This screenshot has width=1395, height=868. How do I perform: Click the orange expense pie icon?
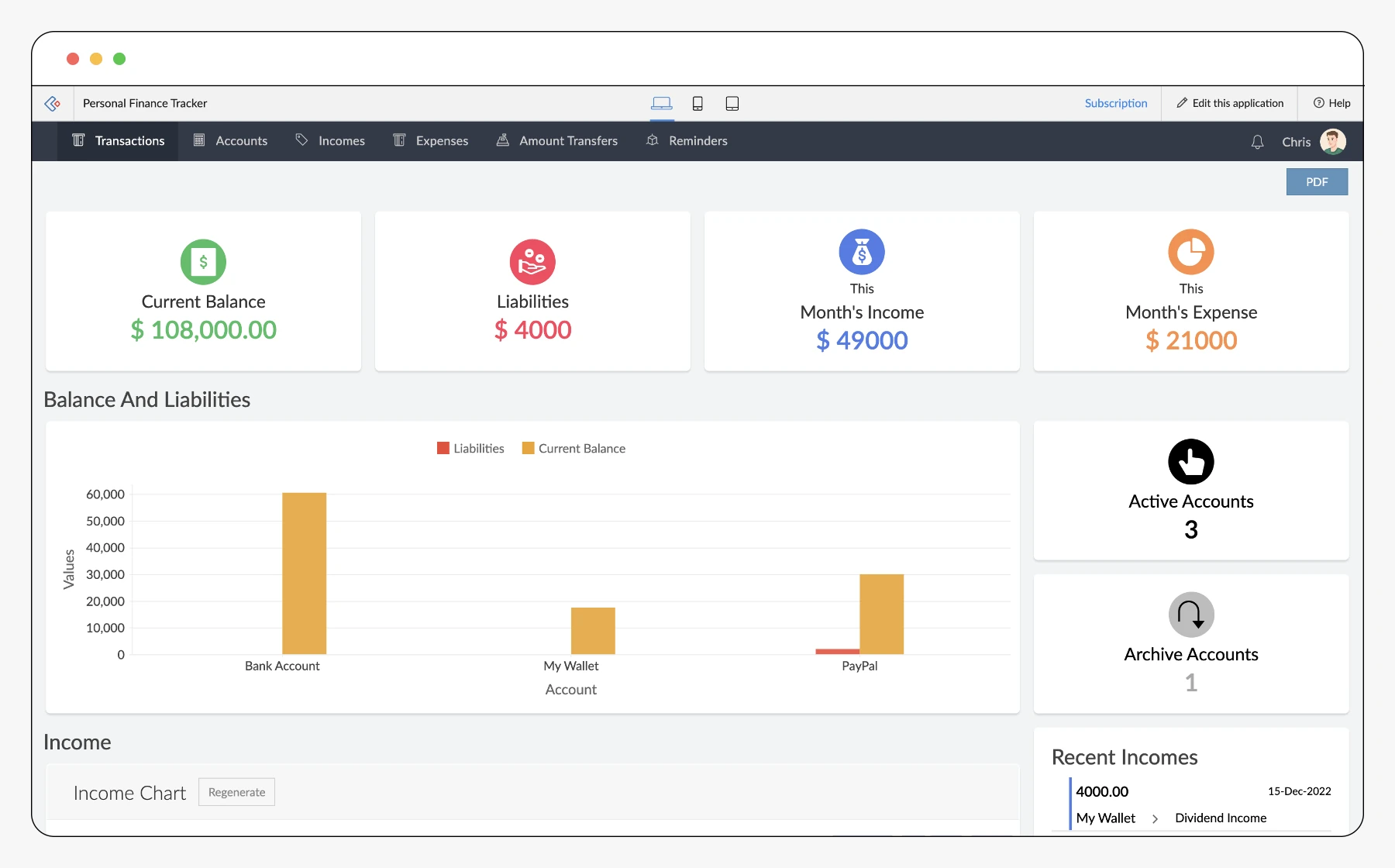point(1190,252)
